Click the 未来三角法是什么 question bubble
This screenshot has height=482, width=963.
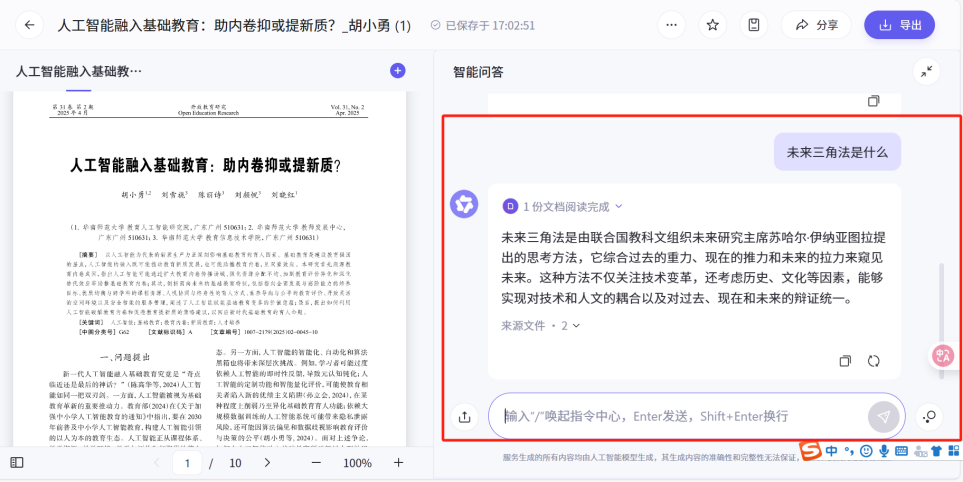pos(837,152)
